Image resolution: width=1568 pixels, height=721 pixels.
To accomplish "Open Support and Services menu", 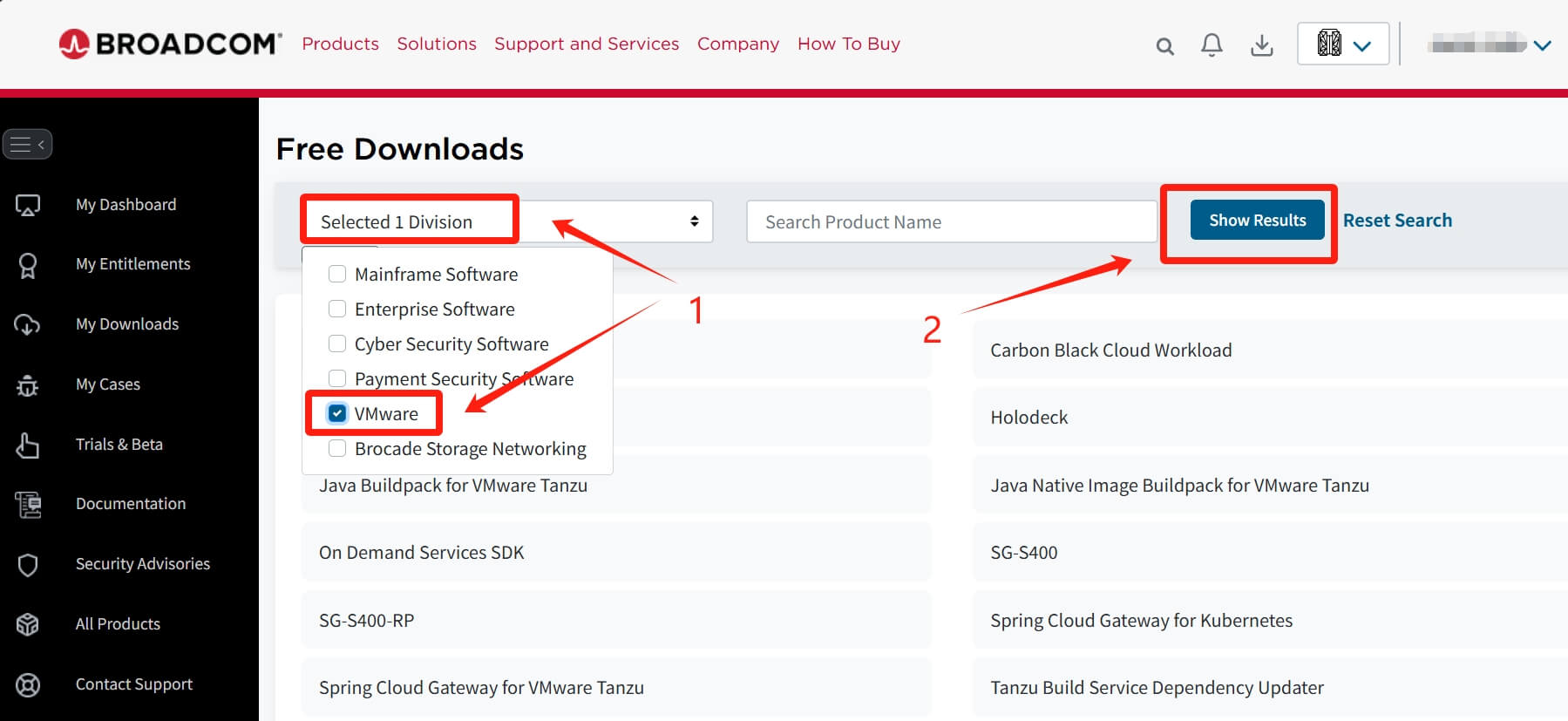I will [587, 44].
